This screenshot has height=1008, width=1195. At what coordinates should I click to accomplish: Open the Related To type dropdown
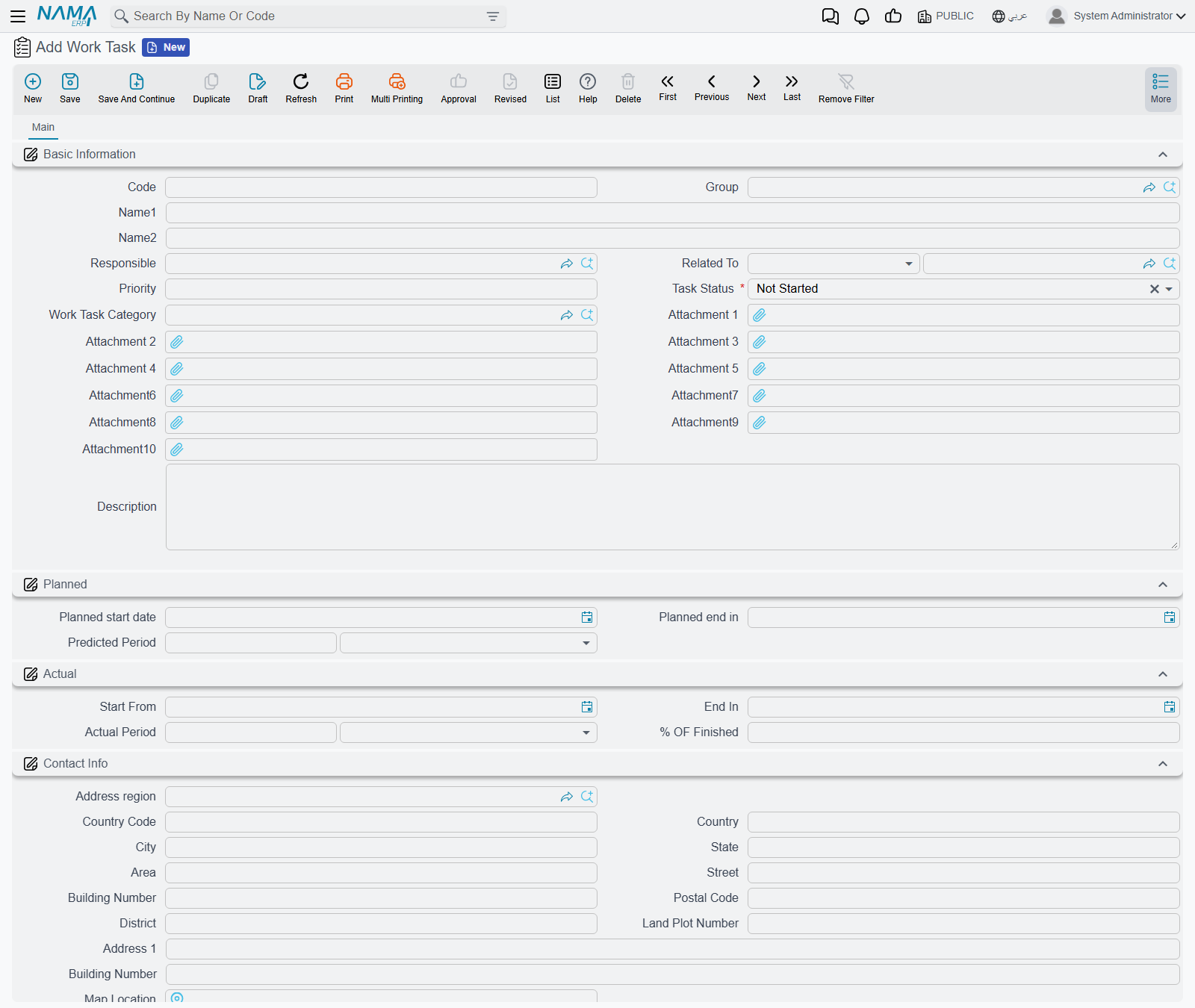point(834,264)
